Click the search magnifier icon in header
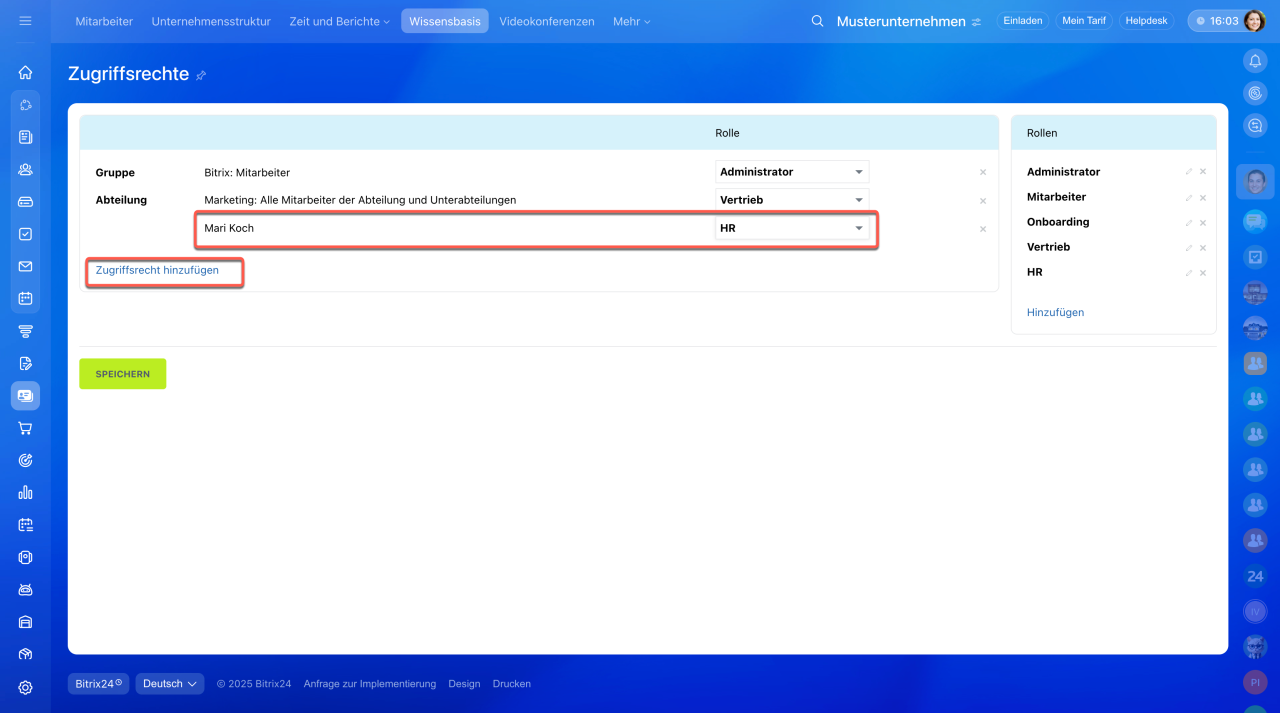The height and width of the screenshot is (713, 1280). point(817,21)
